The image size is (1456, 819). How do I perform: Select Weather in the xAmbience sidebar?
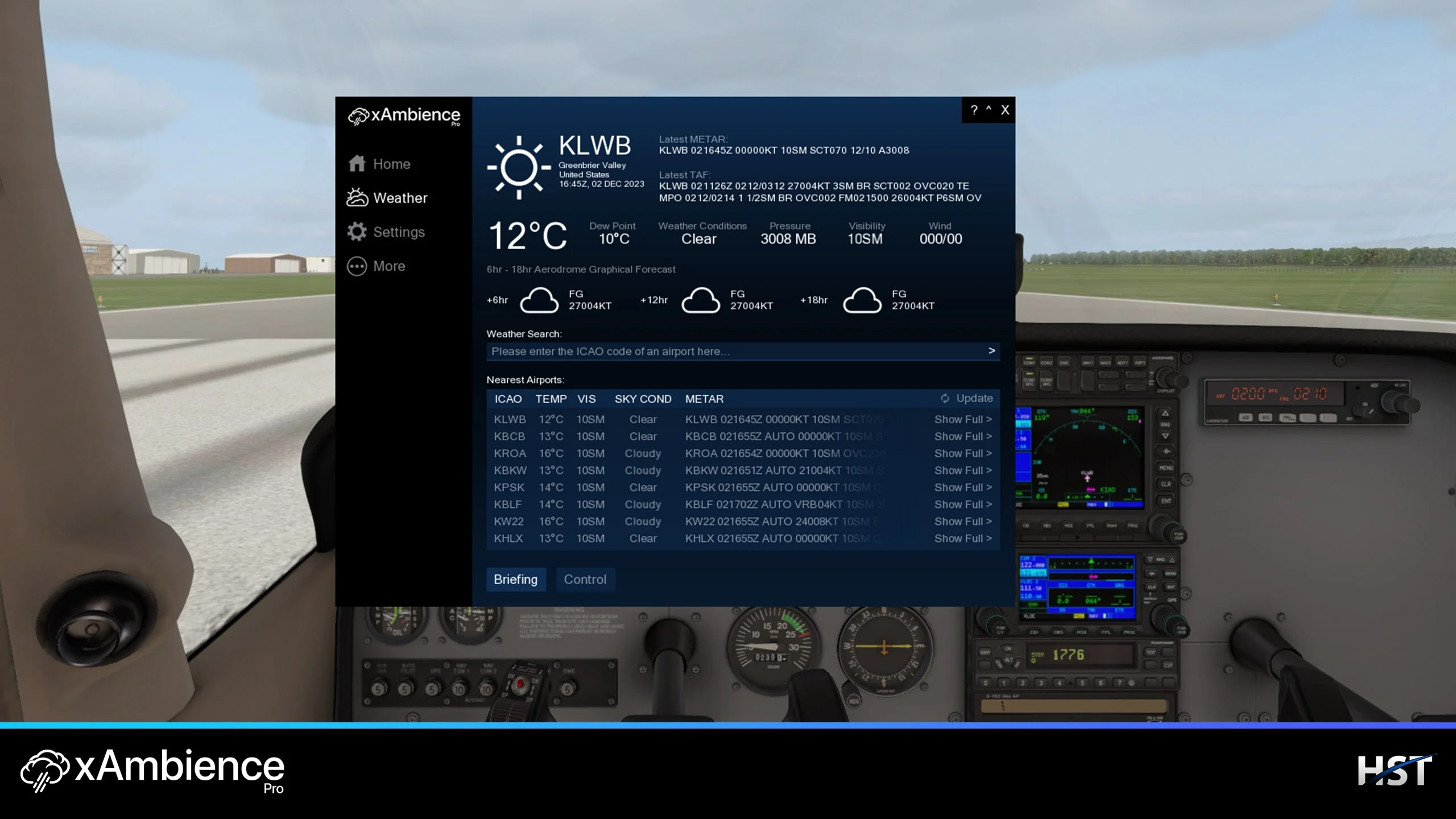coord(387,198)
